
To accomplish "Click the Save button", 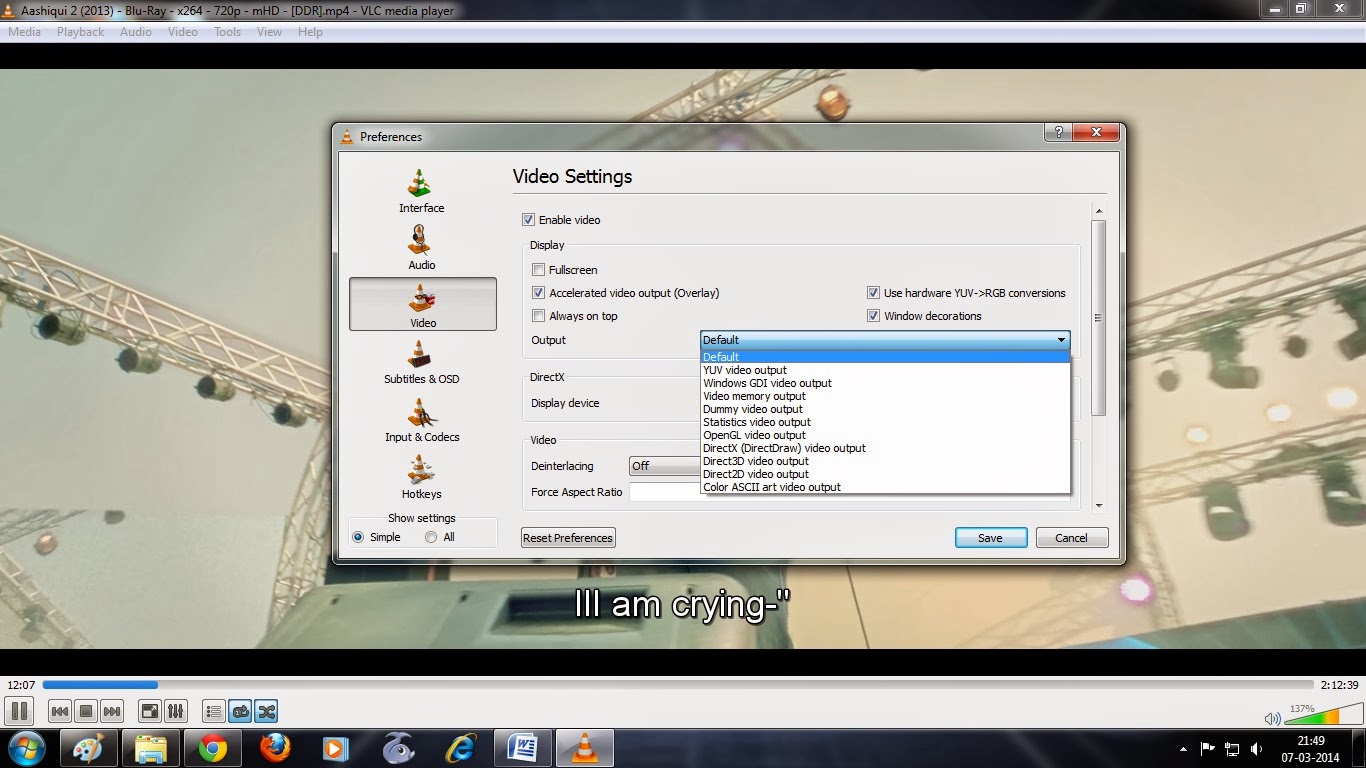I will pos(990,538).
